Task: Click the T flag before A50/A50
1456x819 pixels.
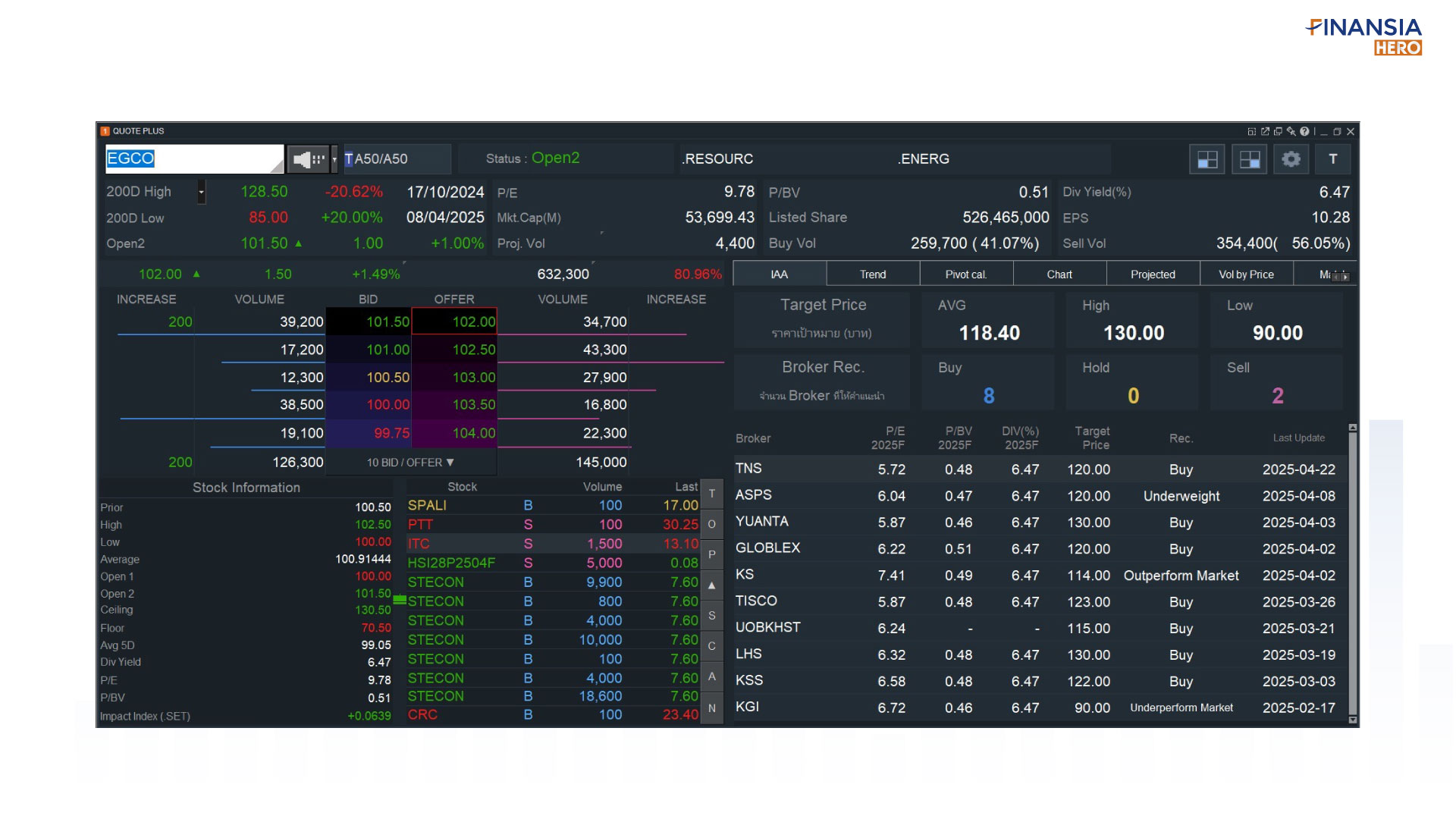Action: pyautogui.click(x=349, y=159)
